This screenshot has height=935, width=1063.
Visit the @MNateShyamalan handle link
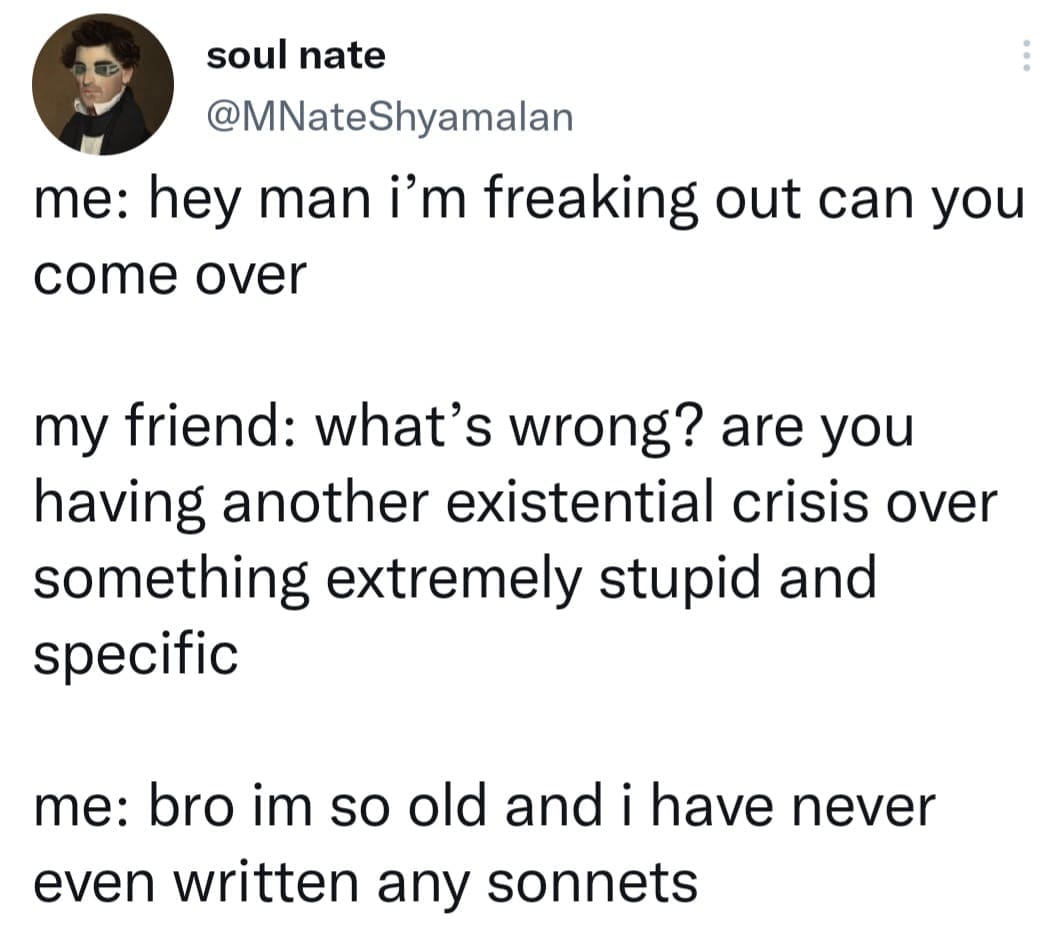tap(389, 117)
